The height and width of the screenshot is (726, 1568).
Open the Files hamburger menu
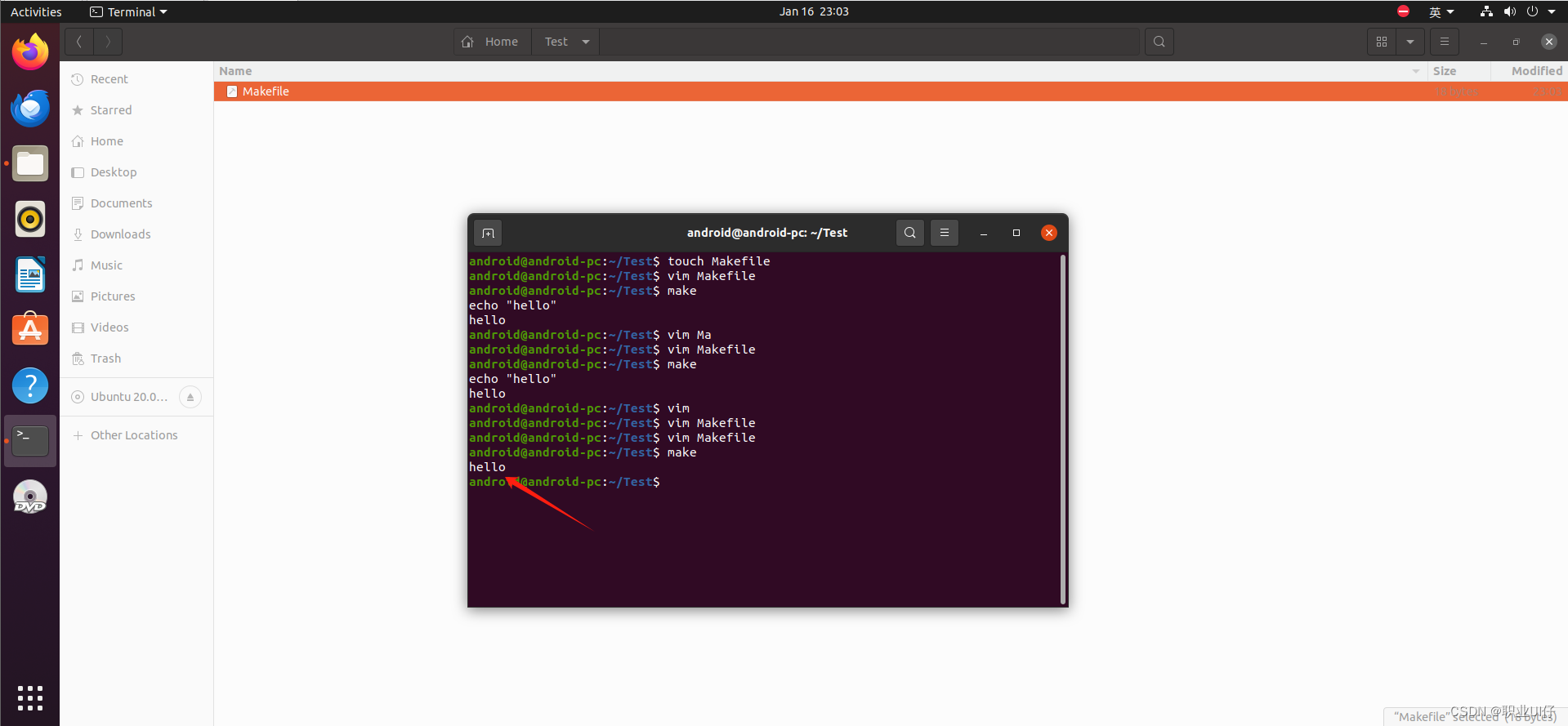pos(1445,42)
